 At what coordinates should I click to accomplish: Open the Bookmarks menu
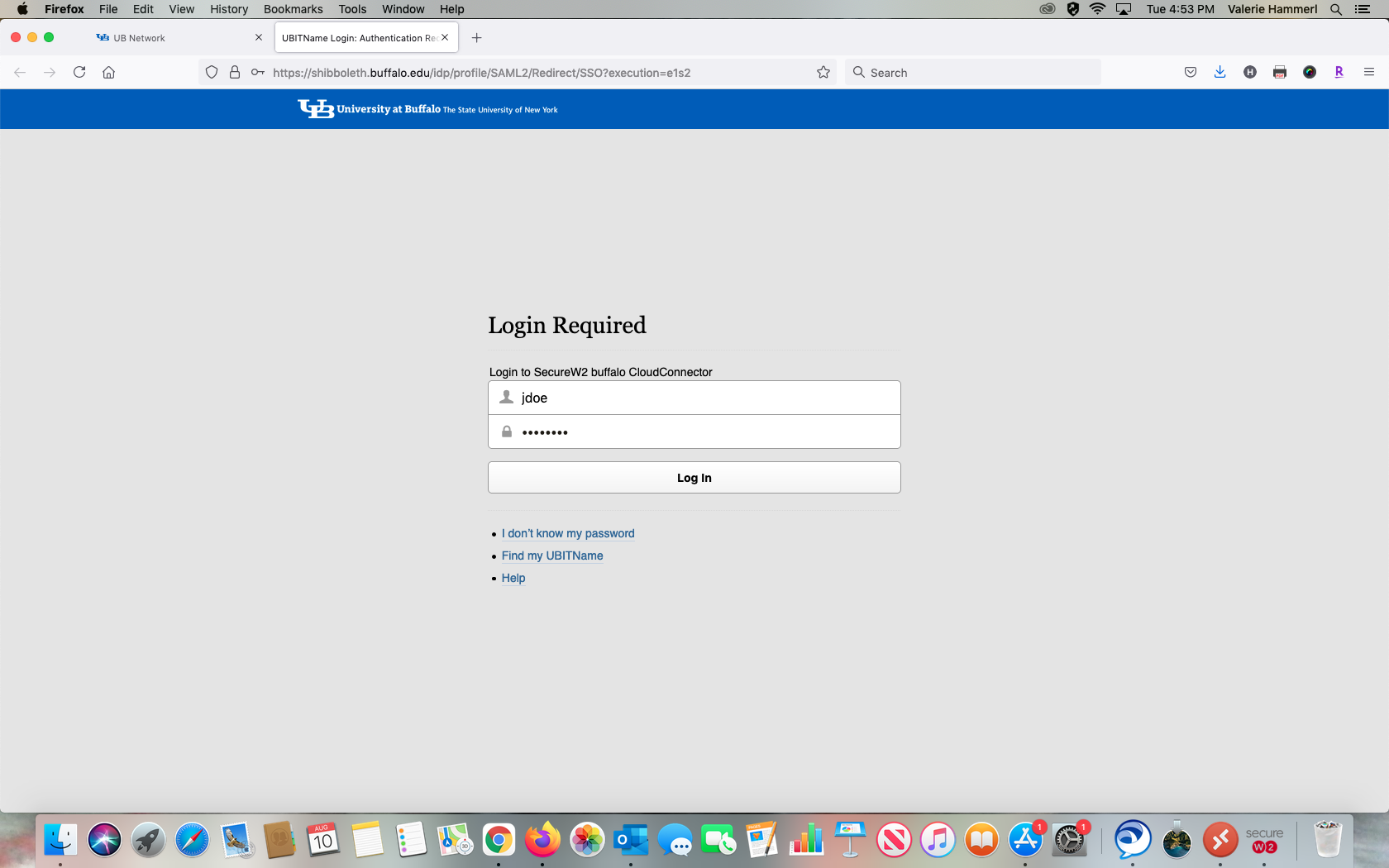point(293,9)
